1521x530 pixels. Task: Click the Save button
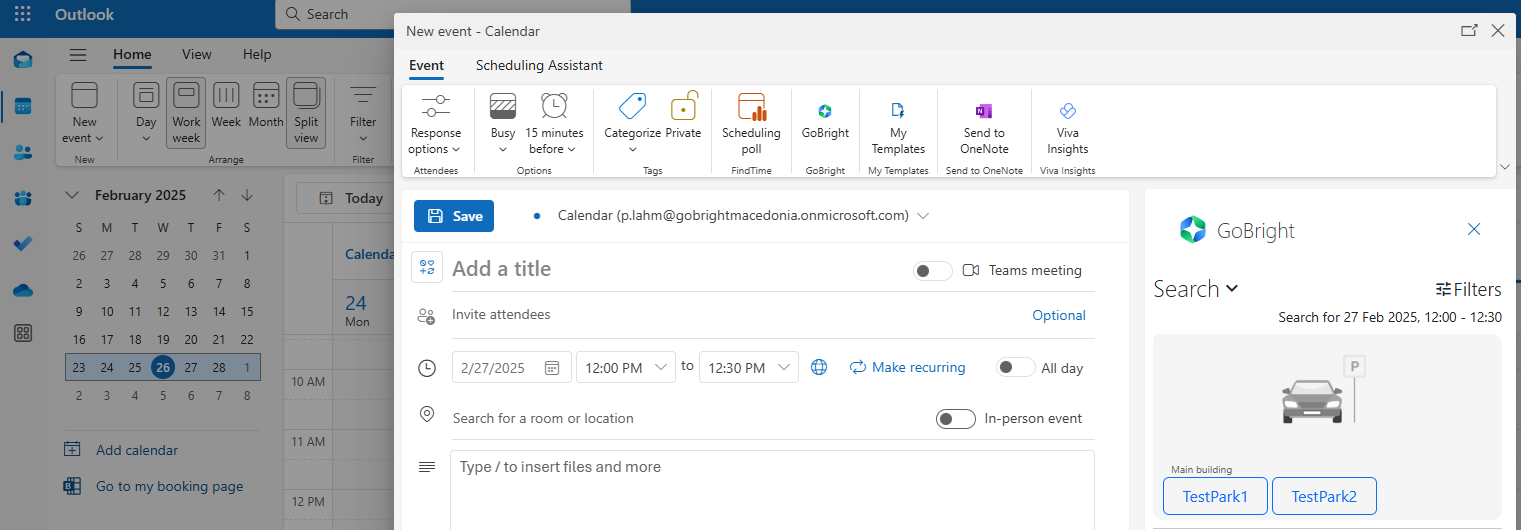pos(454,216)
